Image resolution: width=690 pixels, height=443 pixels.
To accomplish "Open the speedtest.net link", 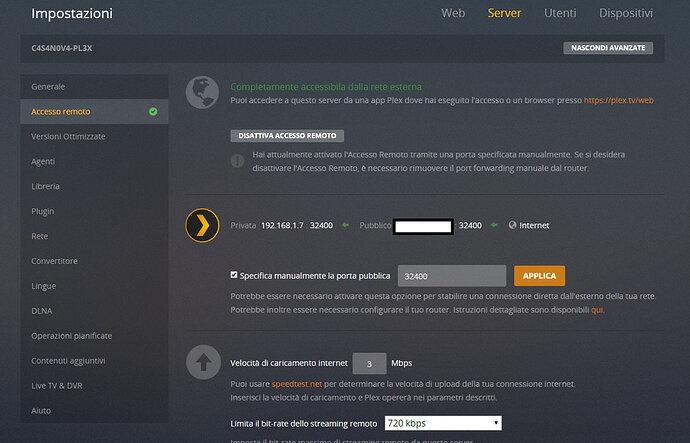I will (297, 384).
